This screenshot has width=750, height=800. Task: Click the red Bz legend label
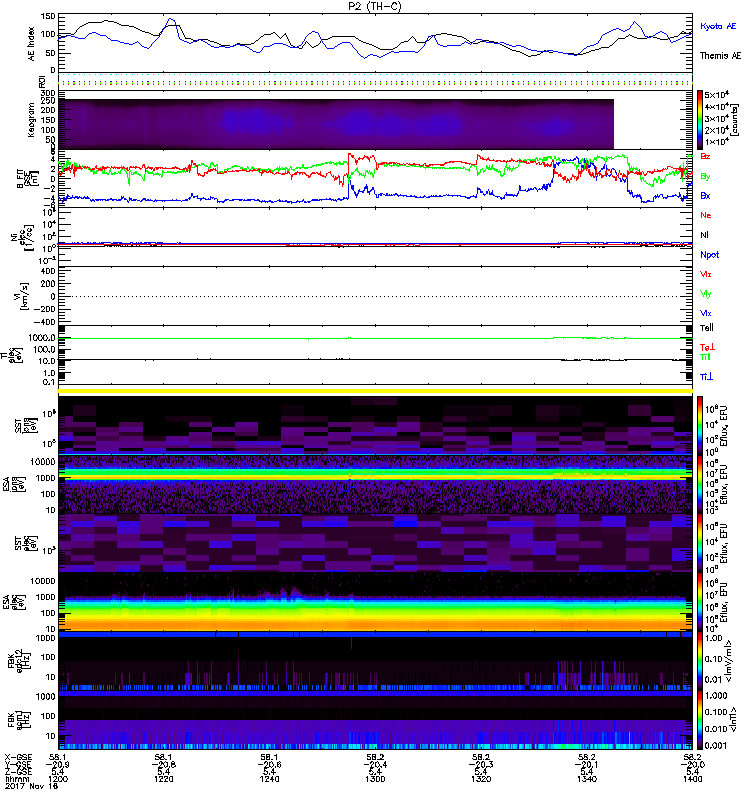[706, 157]
